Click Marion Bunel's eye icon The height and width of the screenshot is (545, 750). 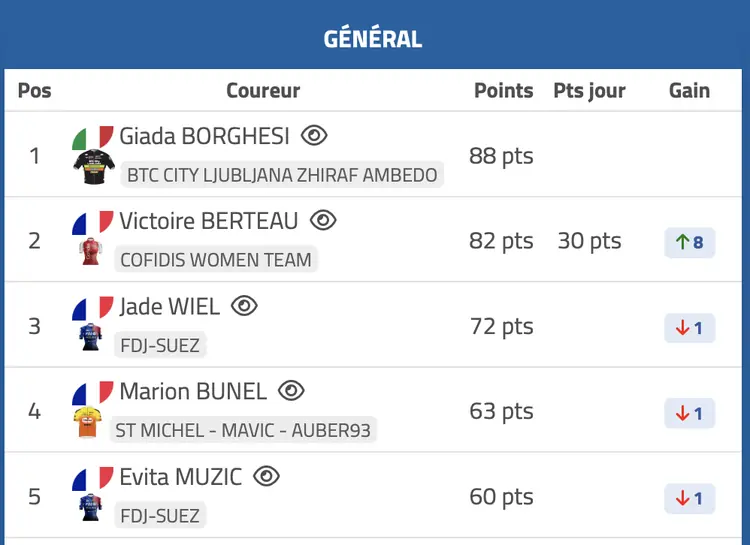pos(291,391)
